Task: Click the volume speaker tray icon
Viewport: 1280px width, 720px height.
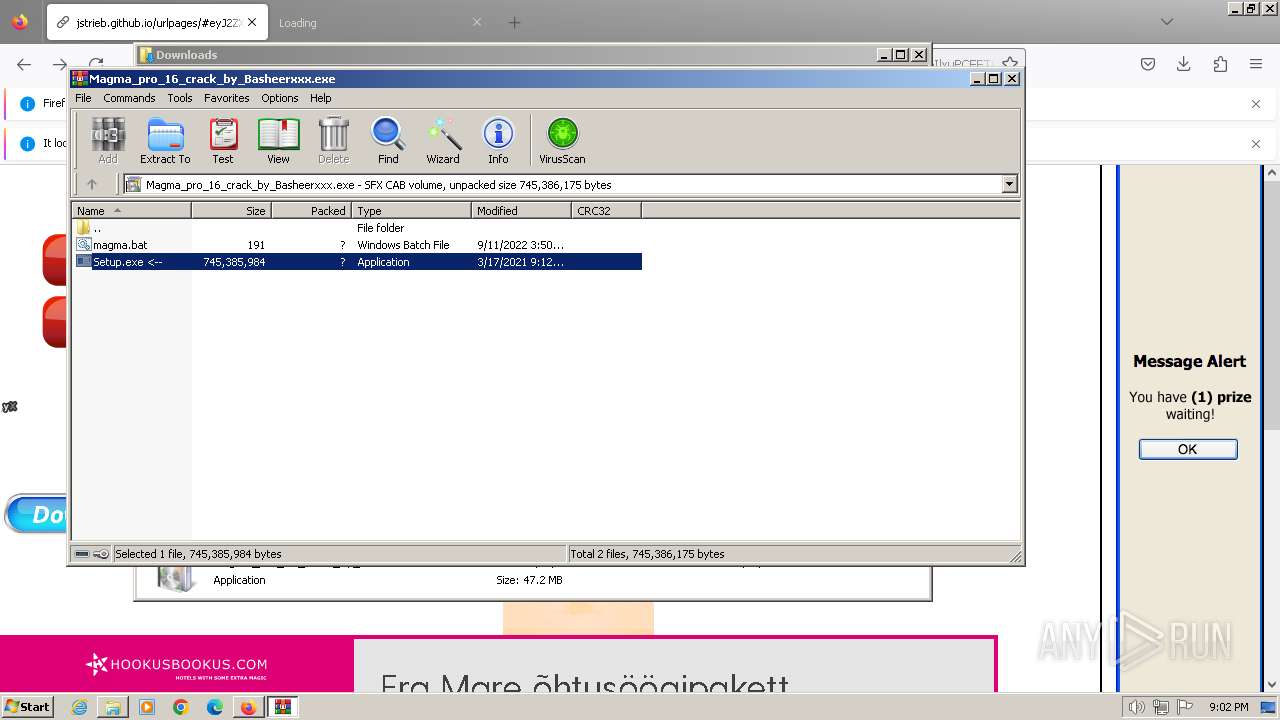Action: click(1136, 707)
